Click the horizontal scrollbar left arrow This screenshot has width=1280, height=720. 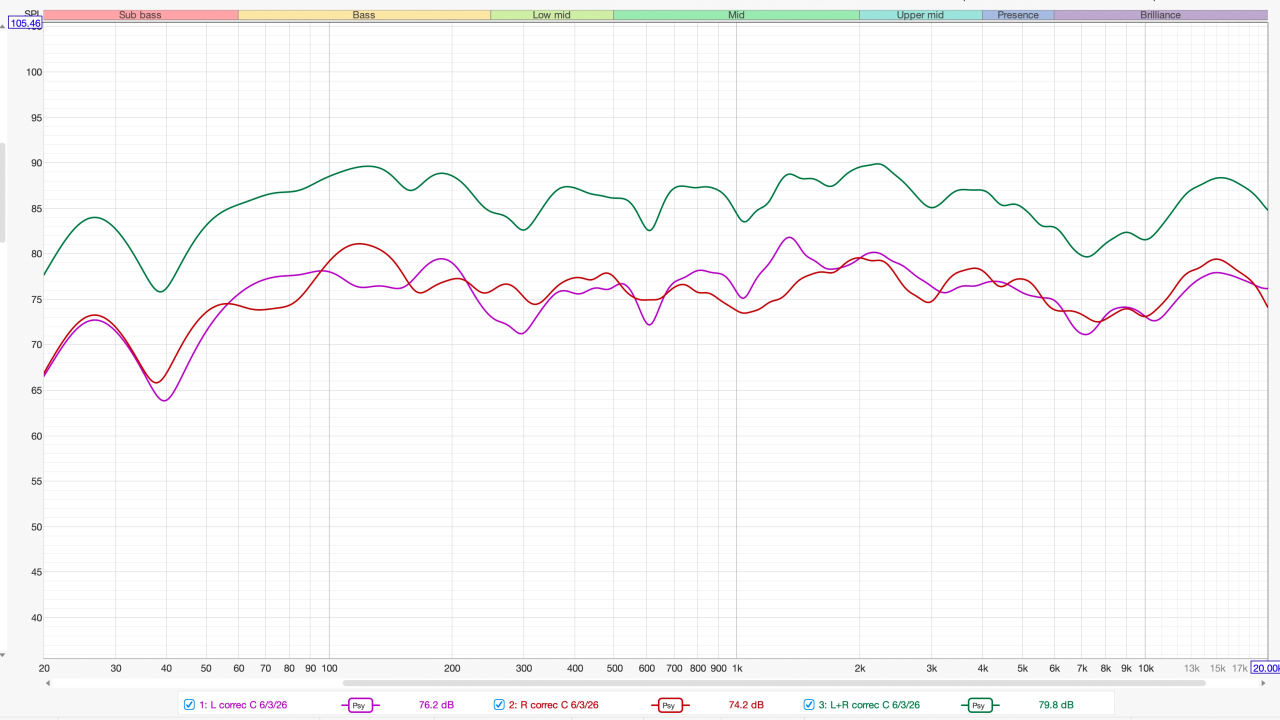[x=48, y=684]
